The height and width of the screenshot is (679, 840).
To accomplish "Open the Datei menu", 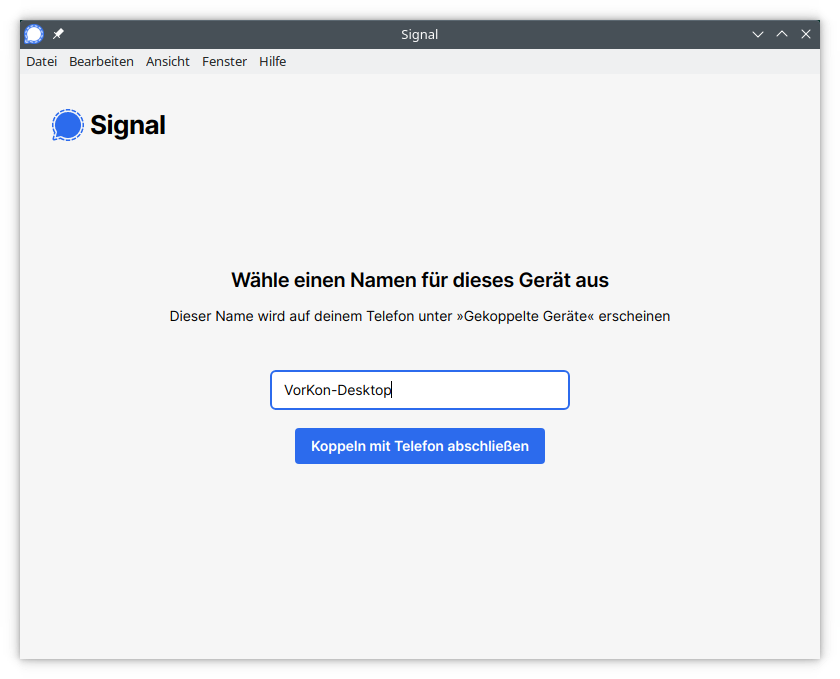I will point(41,61).
